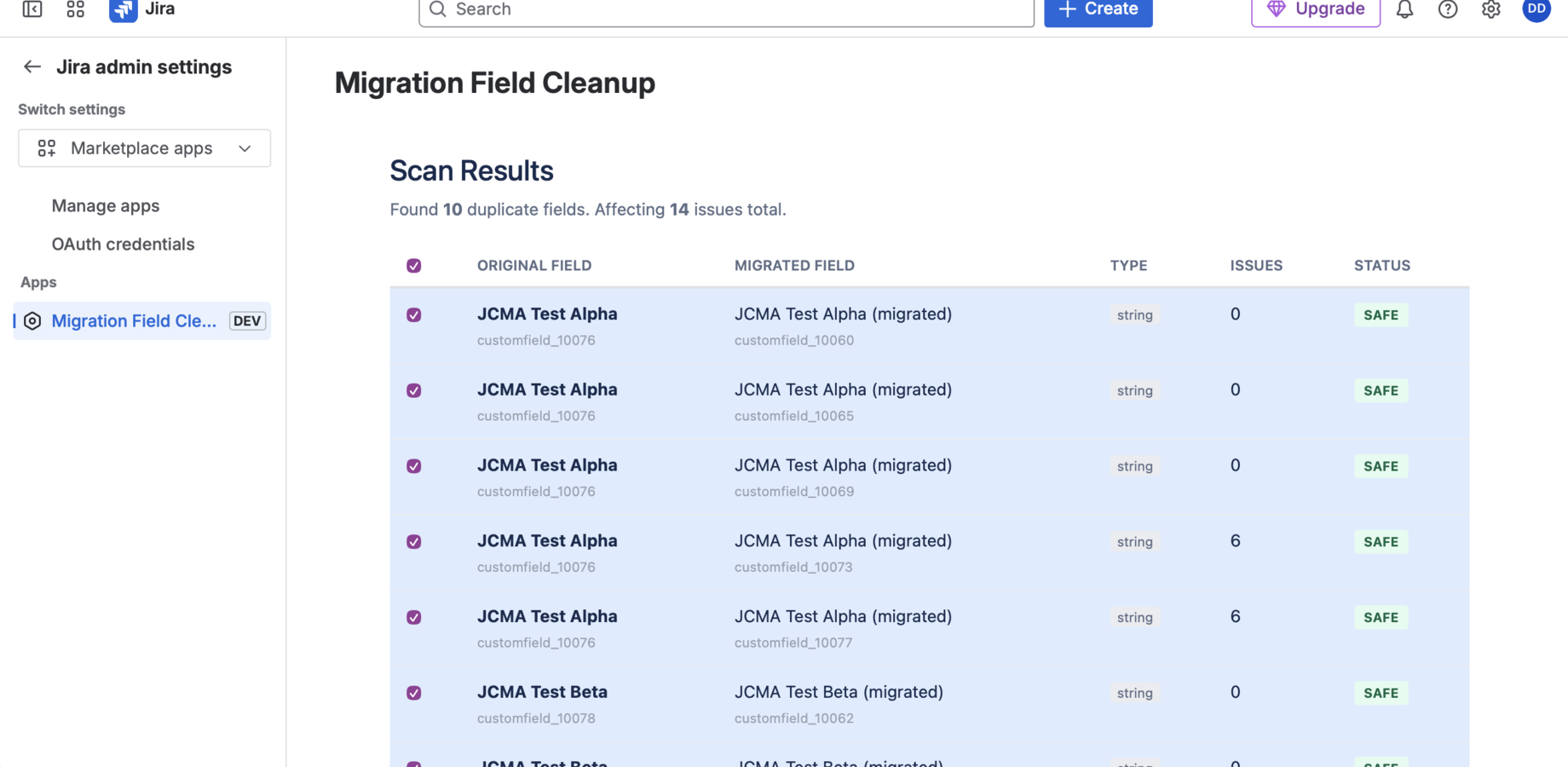Select Manage apps in the sidebar
The image size is (1568, 767).
point(105,205)
